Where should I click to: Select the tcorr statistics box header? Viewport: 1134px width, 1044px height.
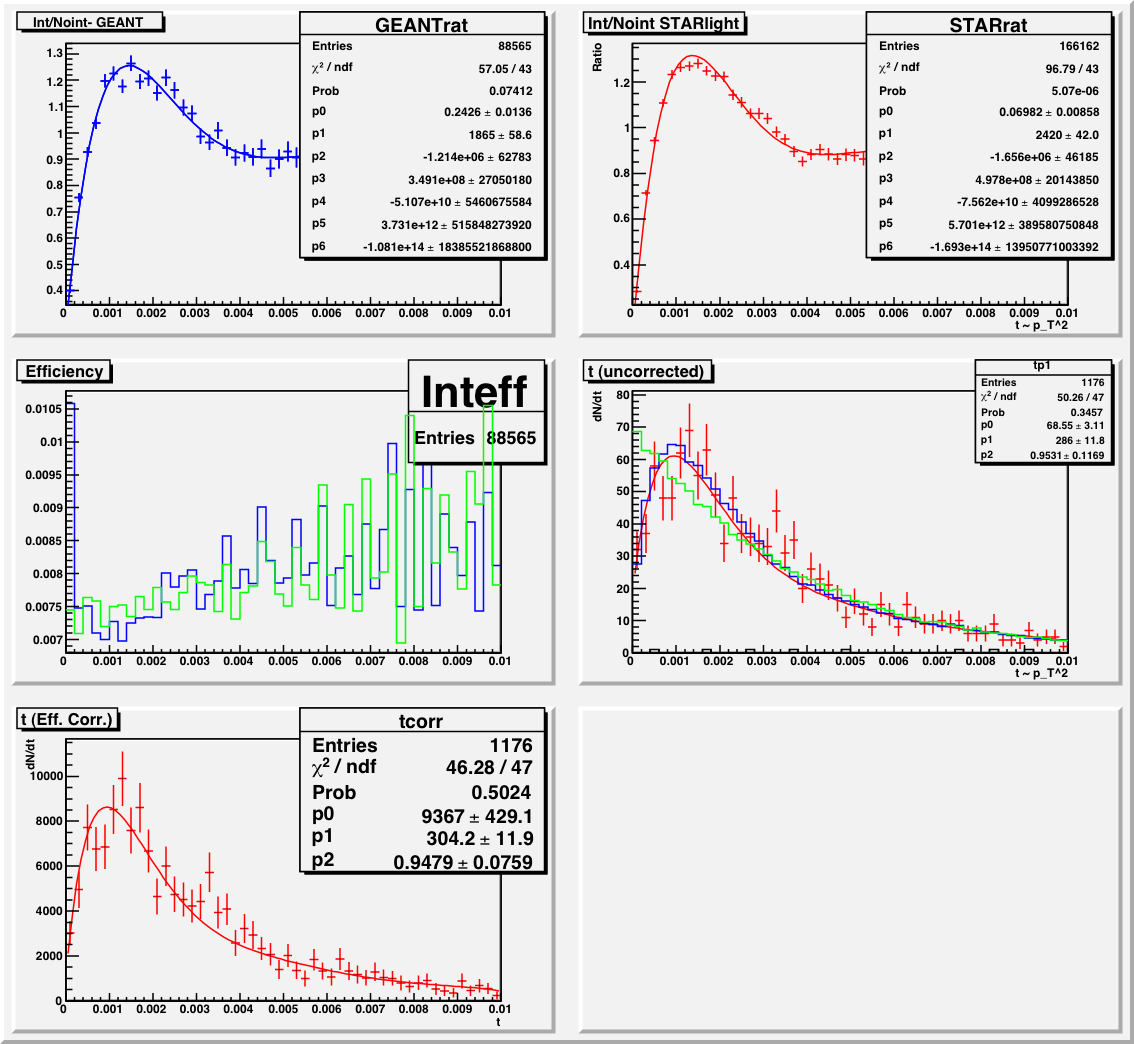point(424,721)
